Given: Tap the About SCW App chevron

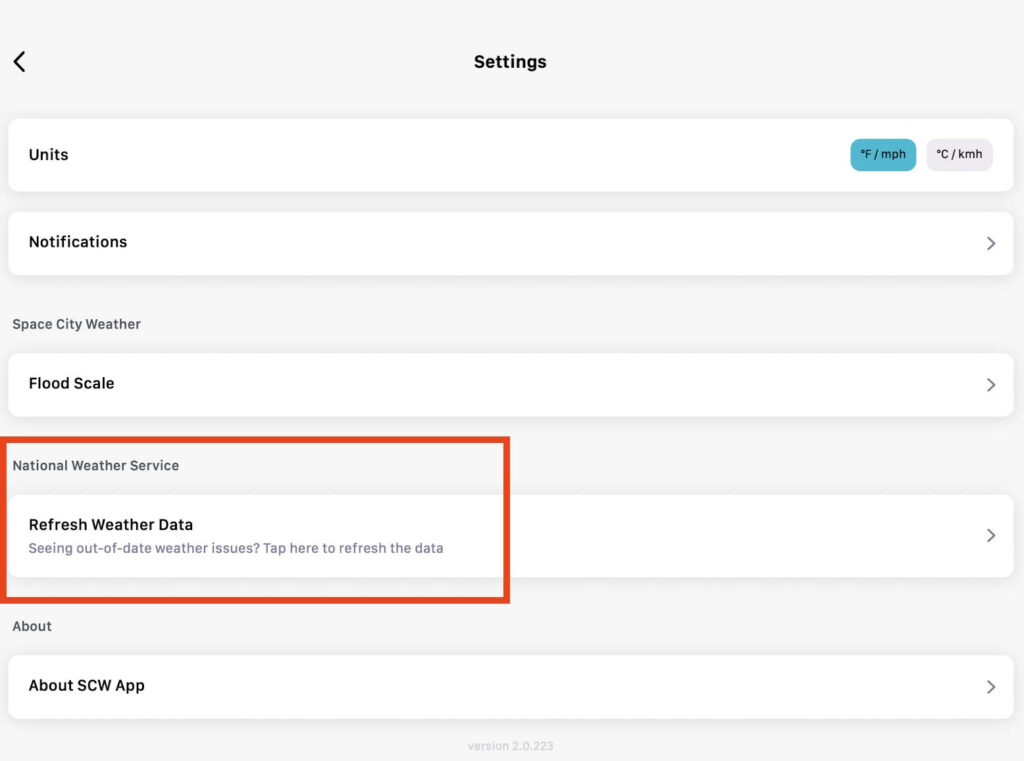Looking at the screenshot, I should 991,687.
